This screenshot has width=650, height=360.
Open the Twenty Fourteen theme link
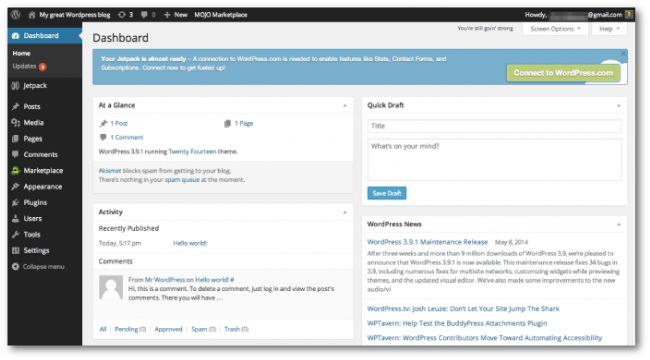pyautogui.click(x=192, y=152)
